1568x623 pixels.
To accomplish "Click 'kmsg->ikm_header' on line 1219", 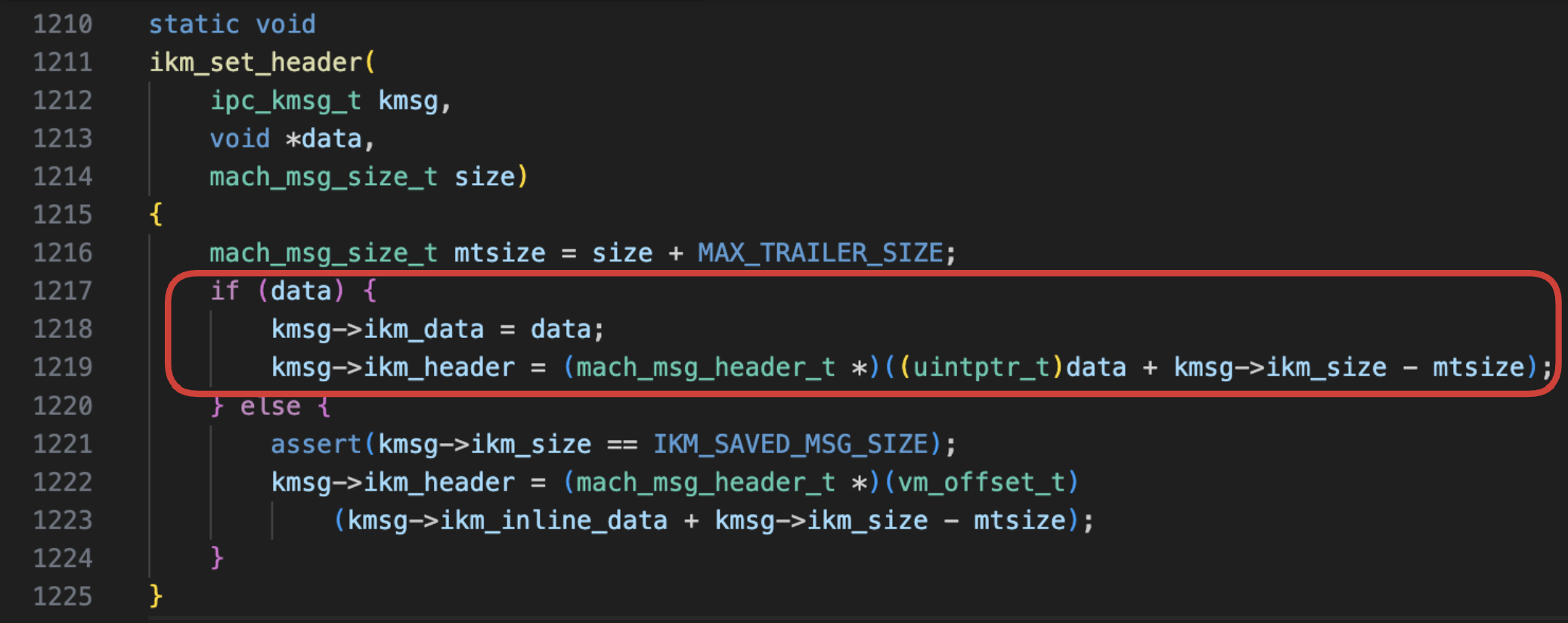I will (x=393, y=367).
